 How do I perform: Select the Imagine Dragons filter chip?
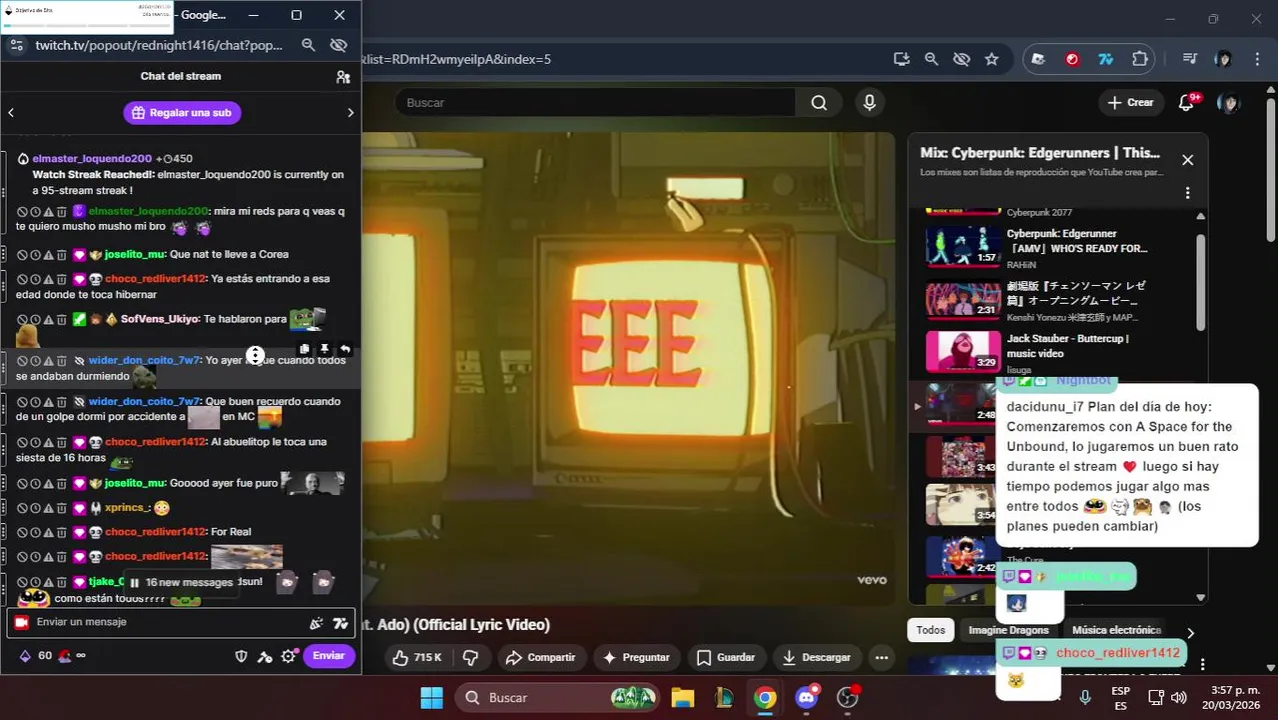(x=1008, y=630)
